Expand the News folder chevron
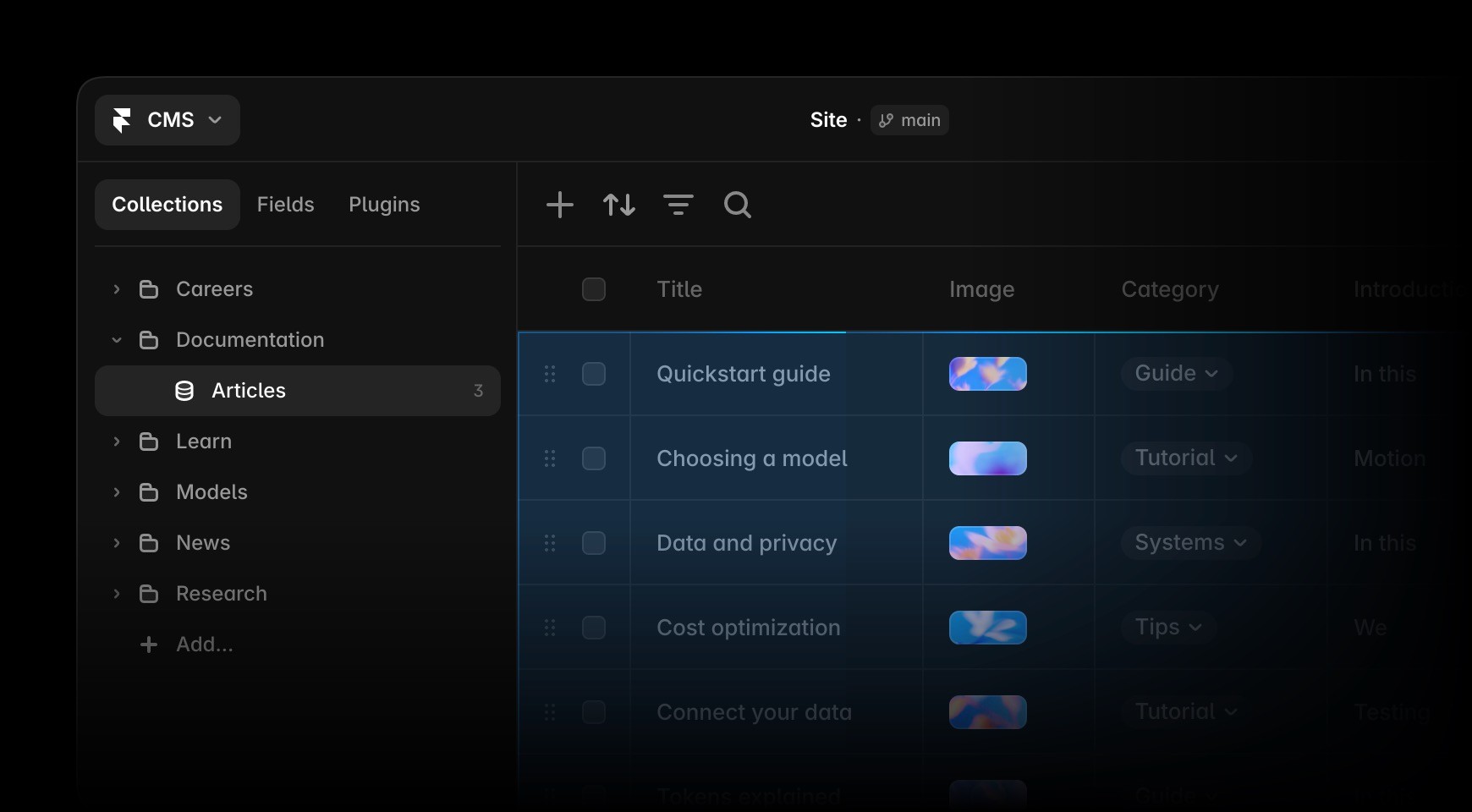This screenshot has width=1472, height=812. pos(117,543)
